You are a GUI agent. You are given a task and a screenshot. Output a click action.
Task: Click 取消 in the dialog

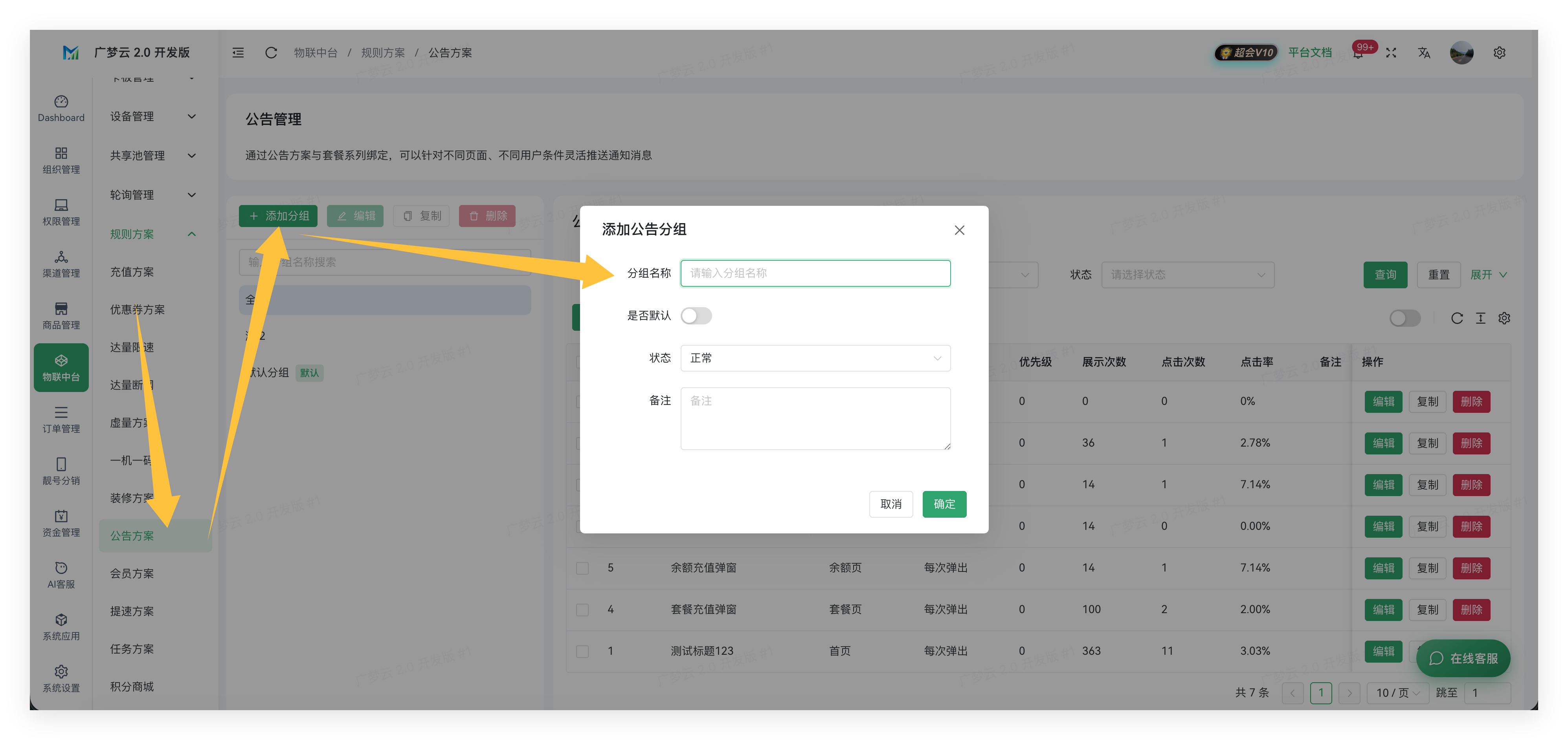890,504
